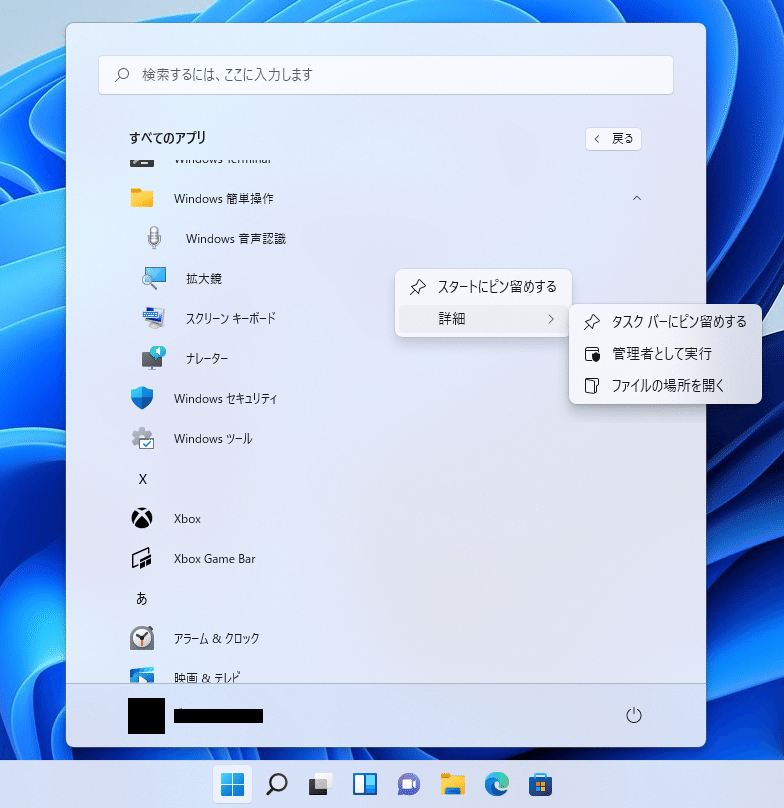The image size is (784, 808).
Task: Launch Microsoft Edge from the taskbar
Action: 497,784
